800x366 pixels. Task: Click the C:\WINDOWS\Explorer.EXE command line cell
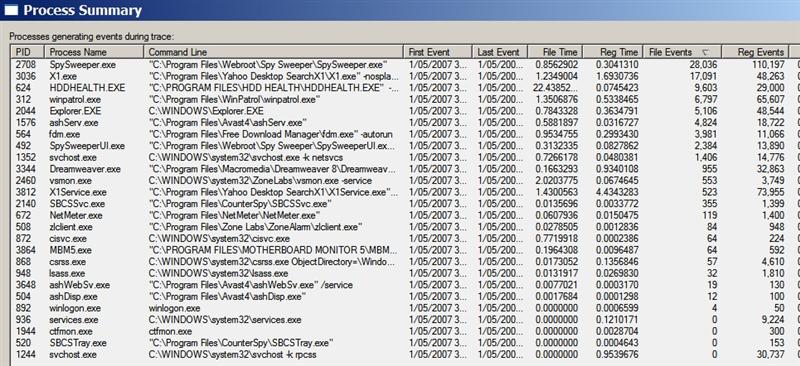pos(206,111)
